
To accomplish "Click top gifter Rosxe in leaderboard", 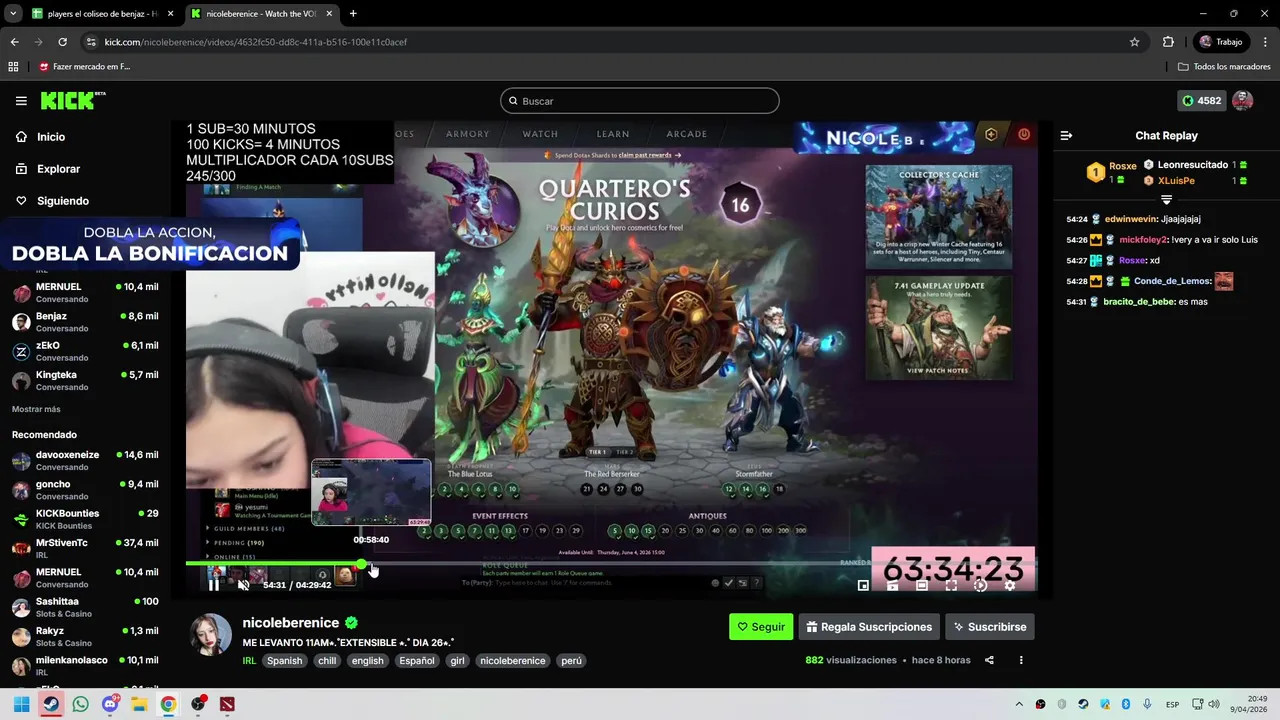I will 1123,166.
